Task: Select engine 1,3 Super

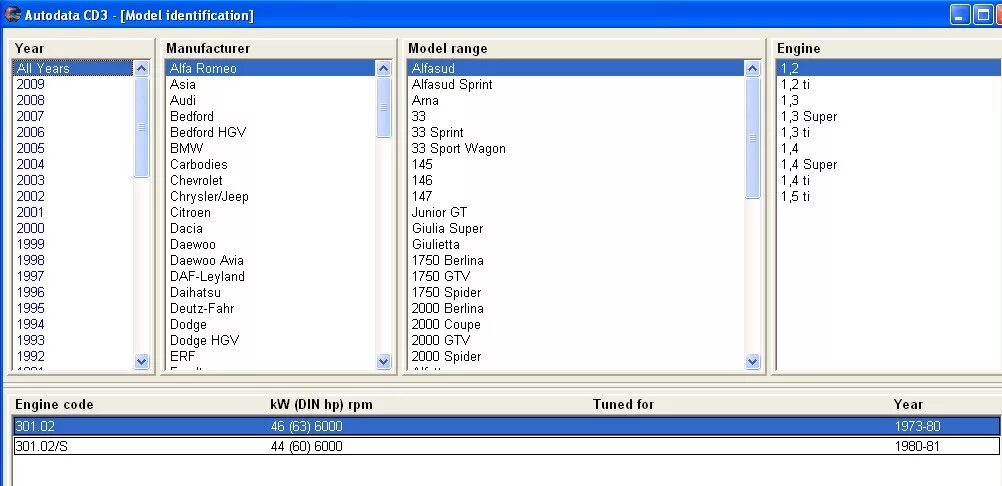Action: click(x=808, y=116)
